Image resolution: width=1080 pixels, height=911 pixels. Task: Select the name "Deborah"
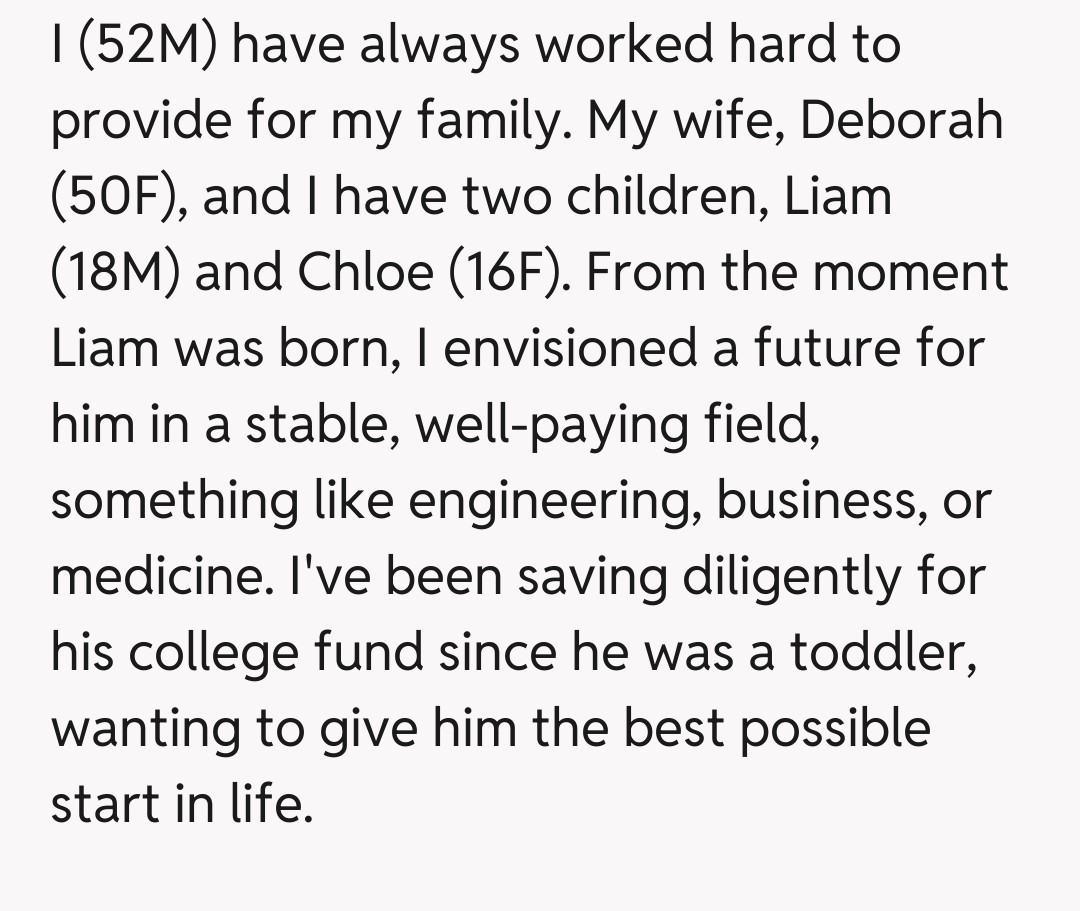902,121
